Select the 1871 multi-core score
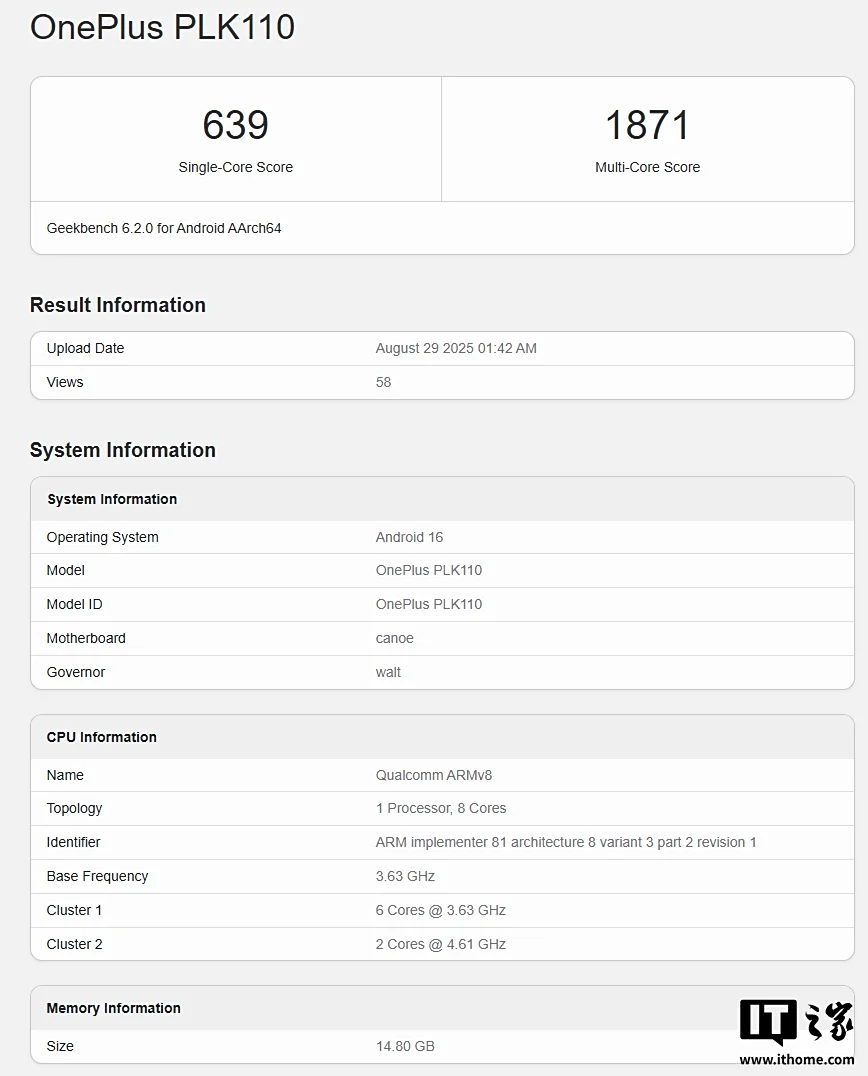The image size is (868, 1076). (x=647, y=125)
